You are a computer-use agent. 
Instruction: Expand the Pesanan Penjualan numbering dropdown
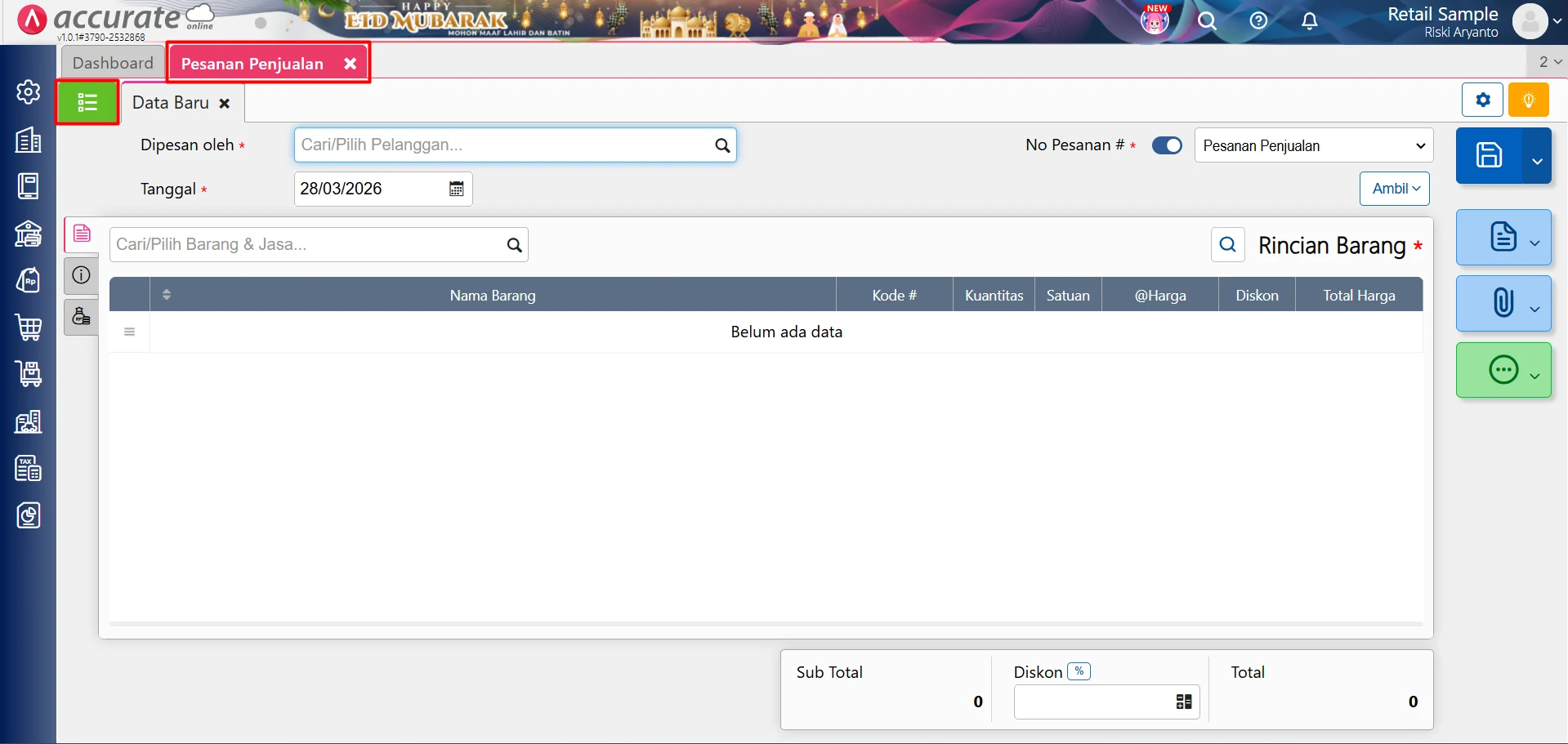click(1314, 145)
